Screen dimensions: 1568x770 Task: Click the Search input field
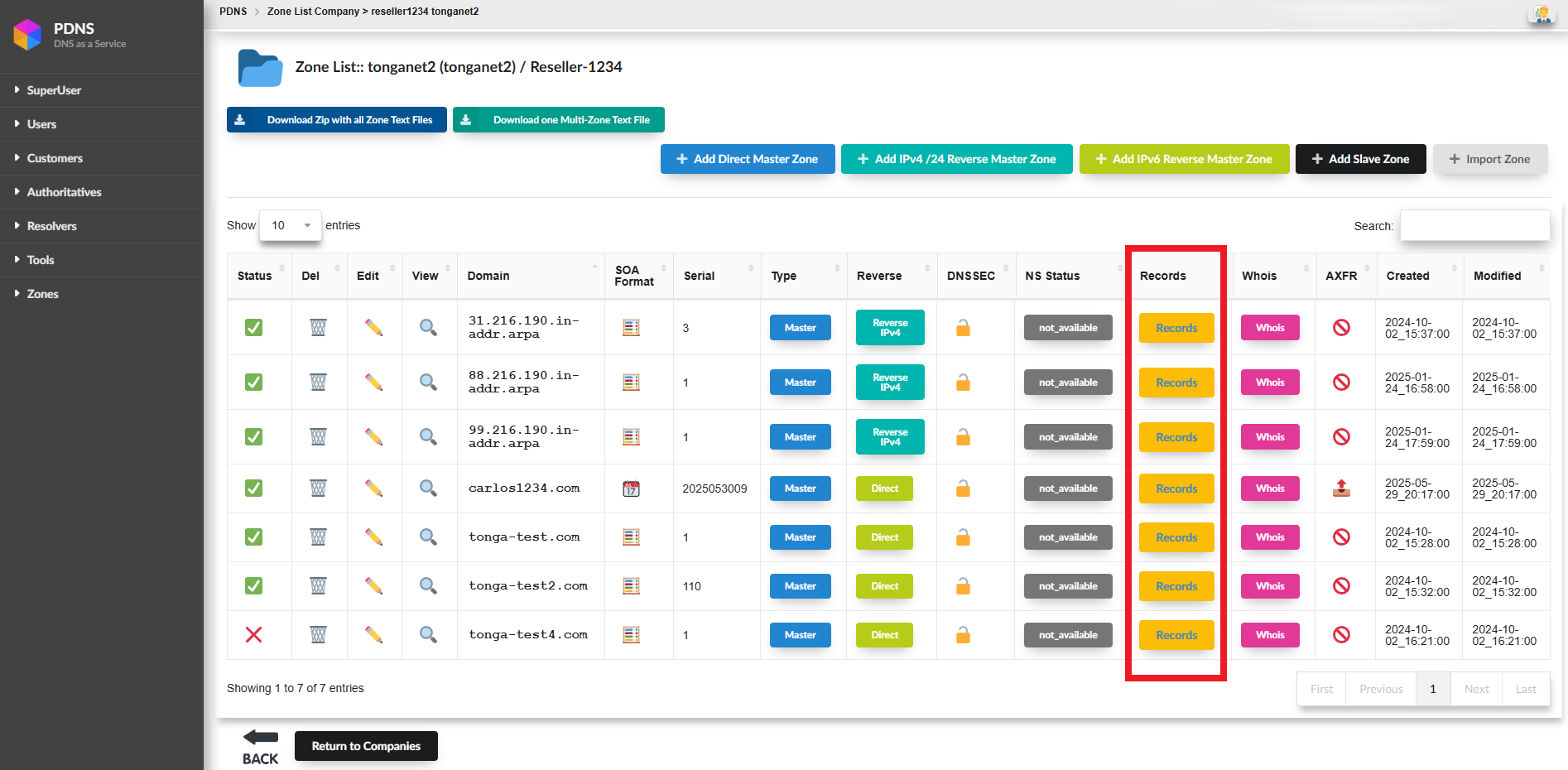pos(1474,225)
